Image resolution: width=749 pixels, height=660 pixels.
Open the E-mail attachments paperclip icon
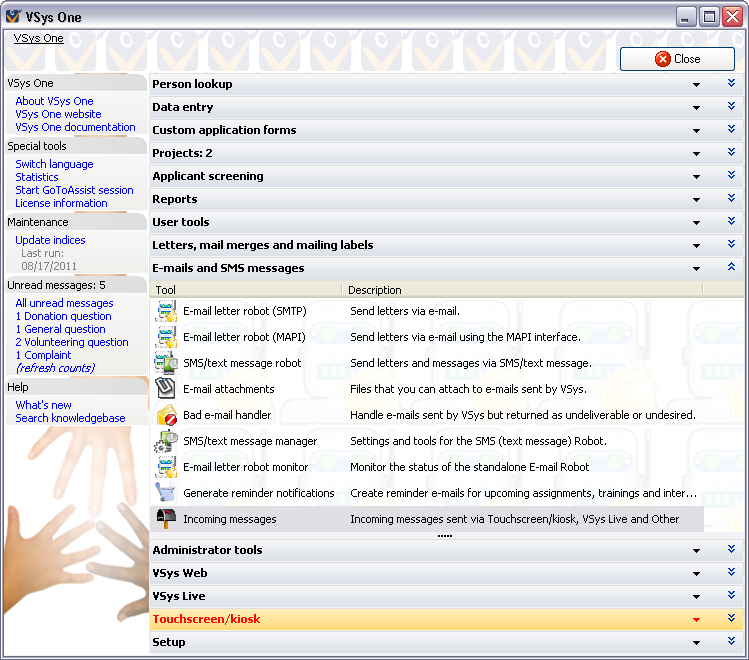coord(166,389)
